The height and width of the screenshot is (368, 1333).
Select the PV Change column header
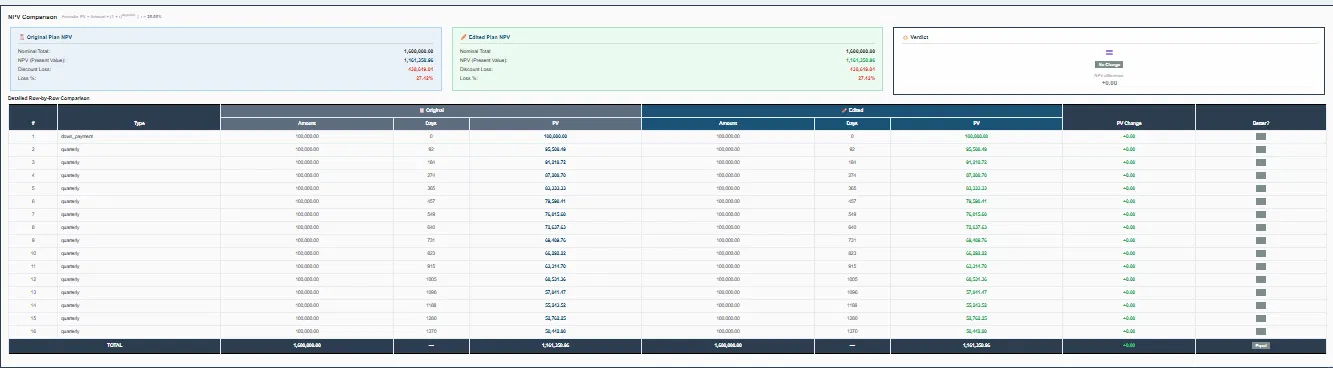point(1128,123)
